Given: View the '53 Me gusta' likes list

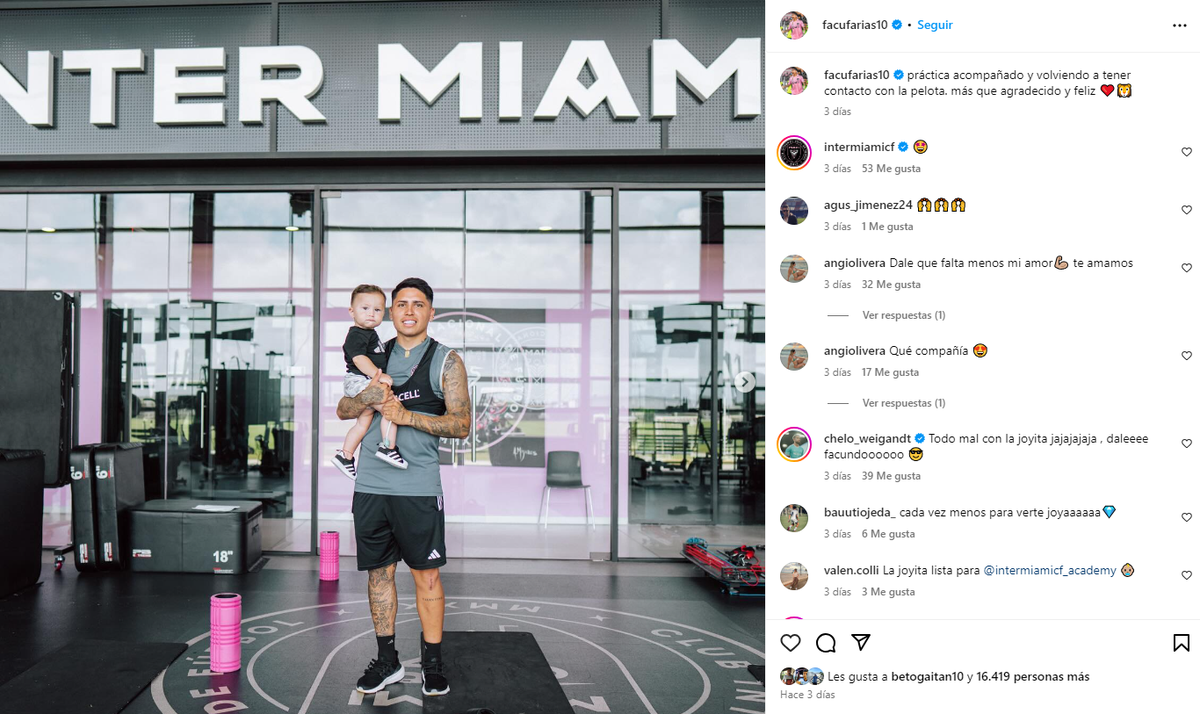Looking at the screenshot, I should [891, 169].
